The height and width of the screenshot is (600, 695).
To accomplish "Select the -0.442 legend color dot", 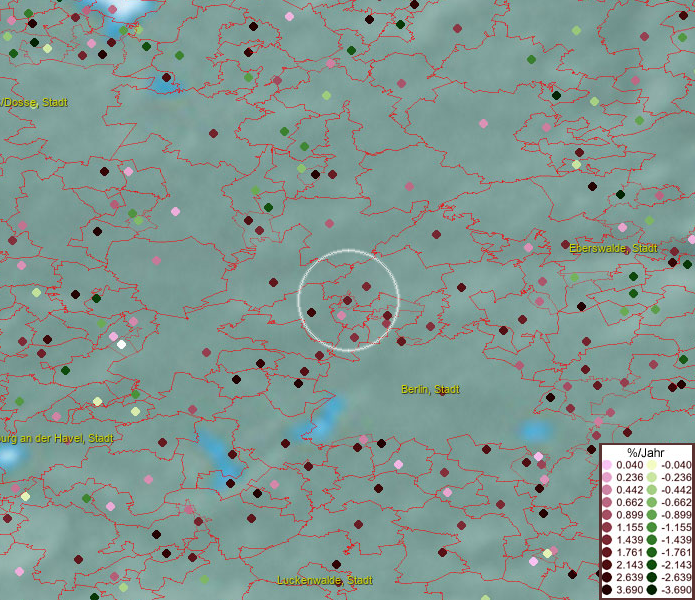I will pyautogui.click(x=652, y=490).
